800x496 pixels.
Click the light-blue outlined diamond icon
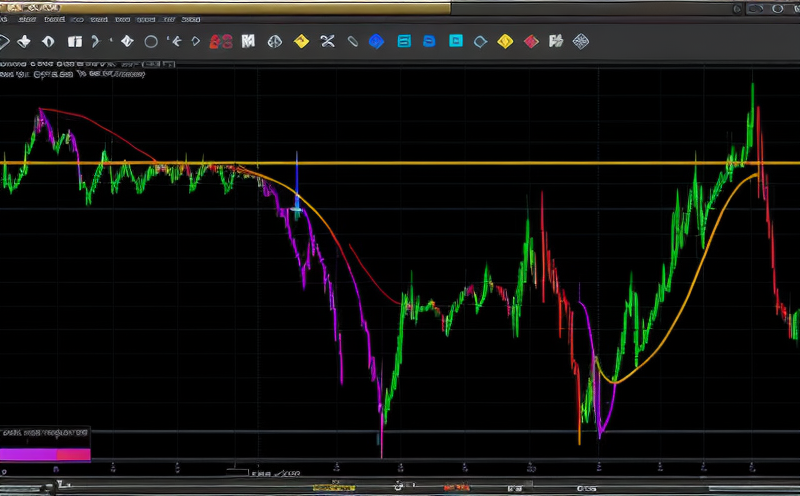pos(480,42)
